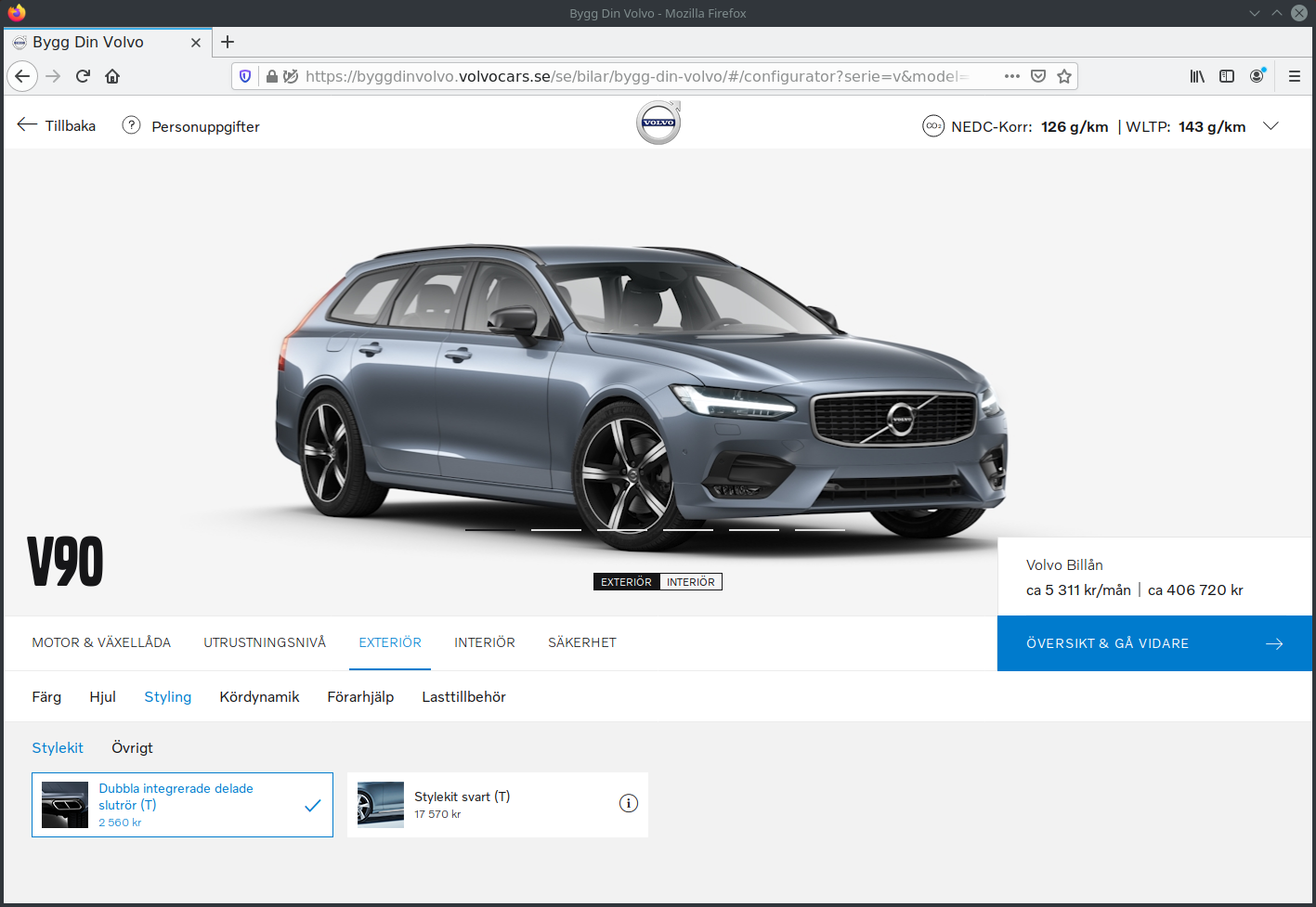Open the Motor & Växellåda tab
The image size is (1316, 907).
[101, 642]
